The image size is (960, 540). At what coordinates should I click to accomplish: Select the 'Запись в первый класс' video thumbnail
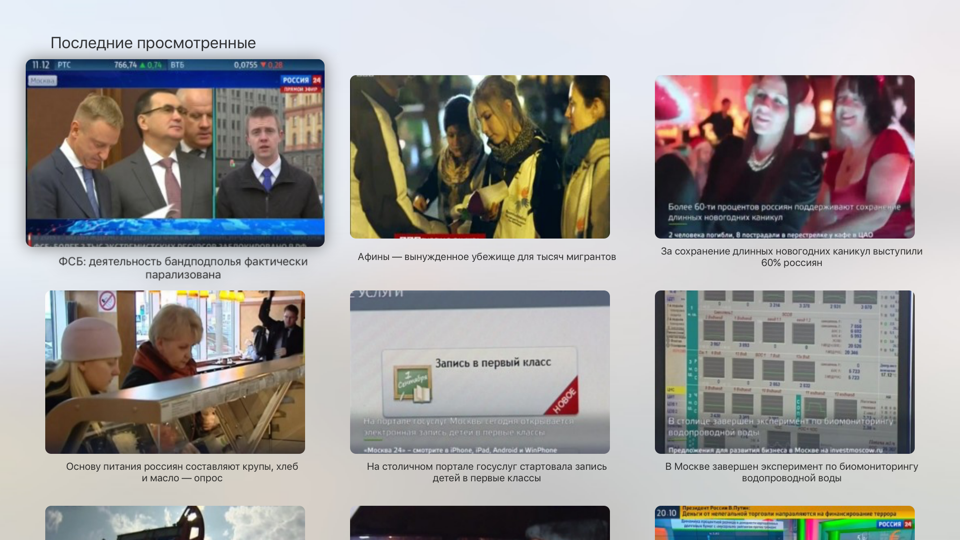coord(480,372)
